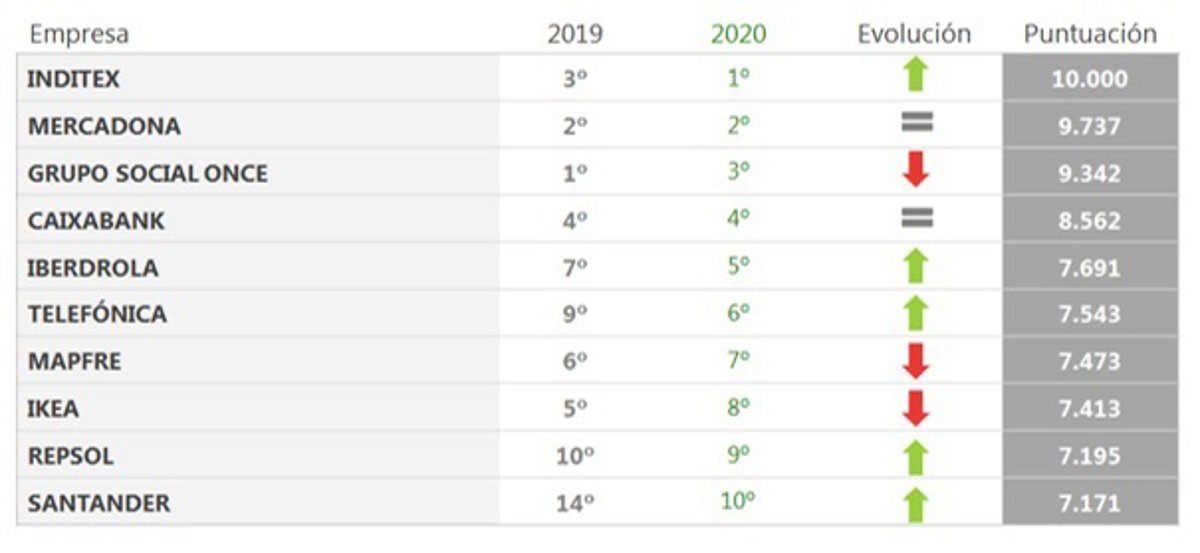Viewport: 1200px width, 553px height.
Task: Click the green 2020 column header
Action: (738, 34)
